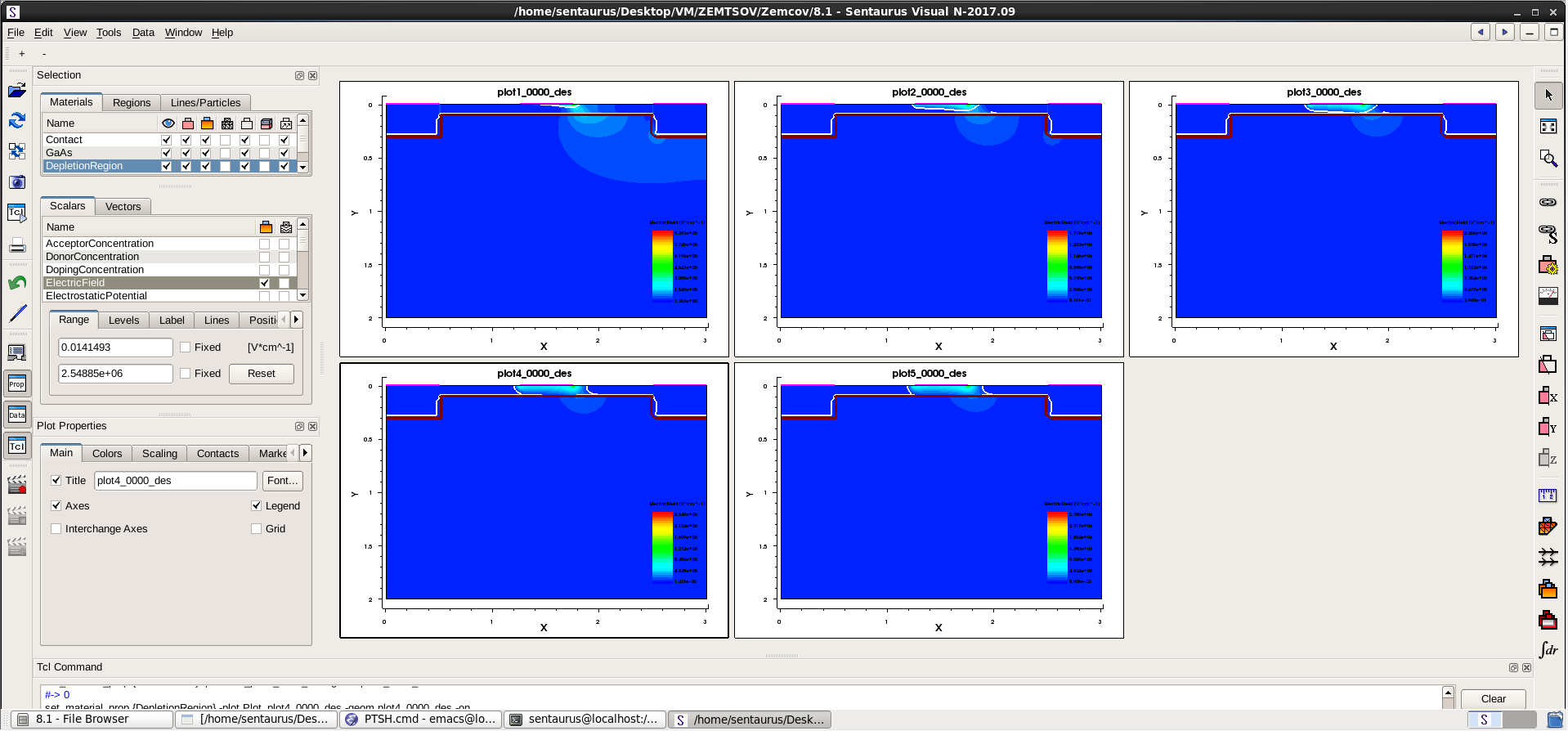Click the orange overlay regions icon

click(x=1548, y=589)
